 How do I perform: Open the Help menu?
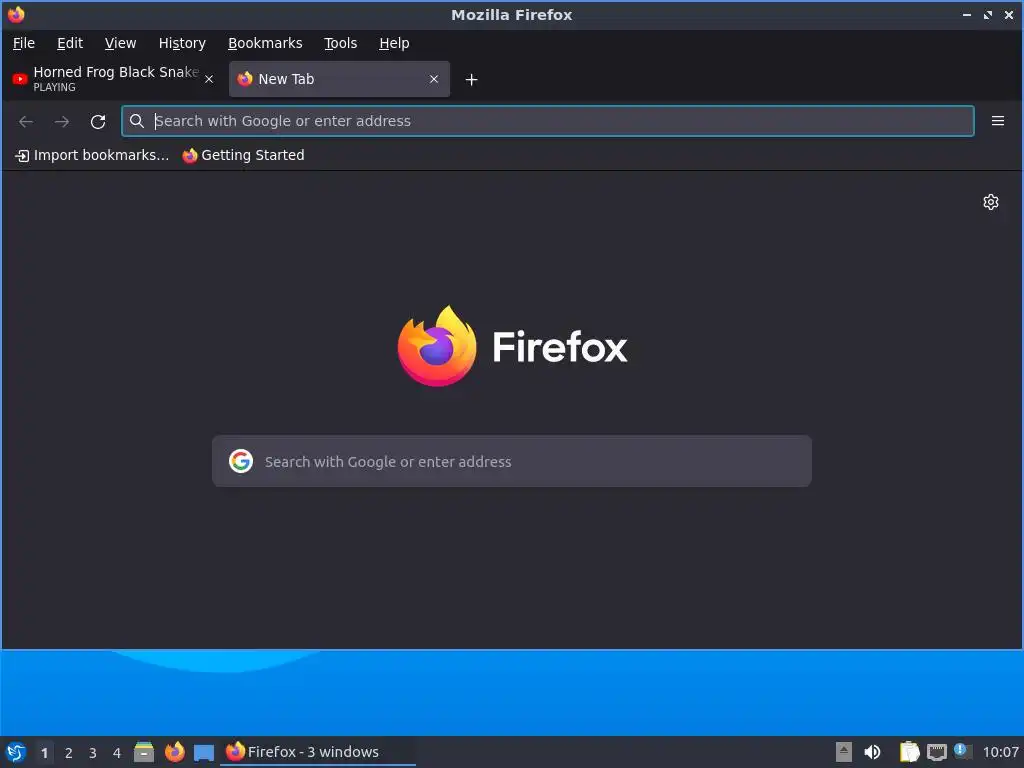click(x=394, y=43)
